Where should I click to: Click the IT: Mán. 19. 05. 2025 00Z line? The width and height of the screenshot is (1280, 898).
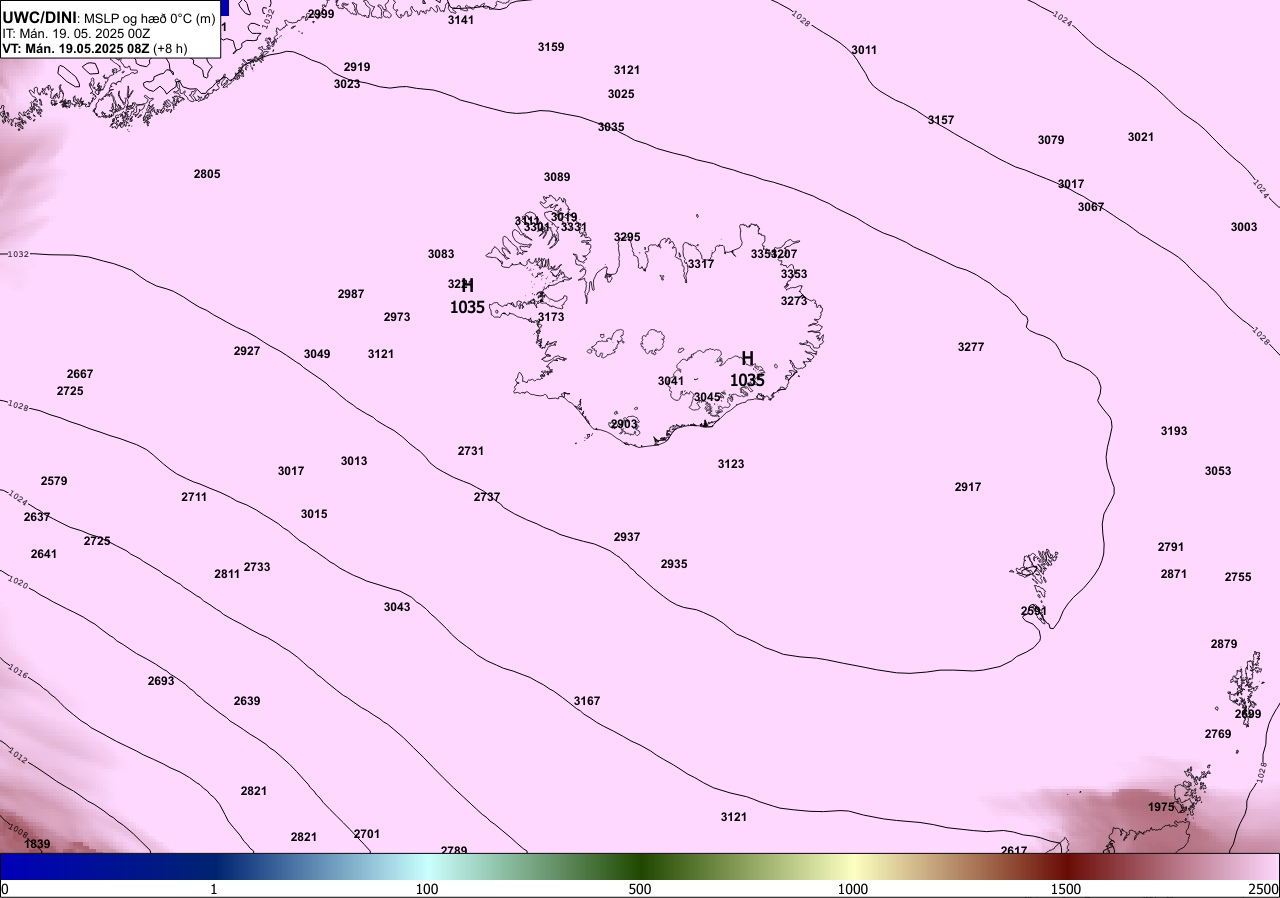(x=76, y=33)
